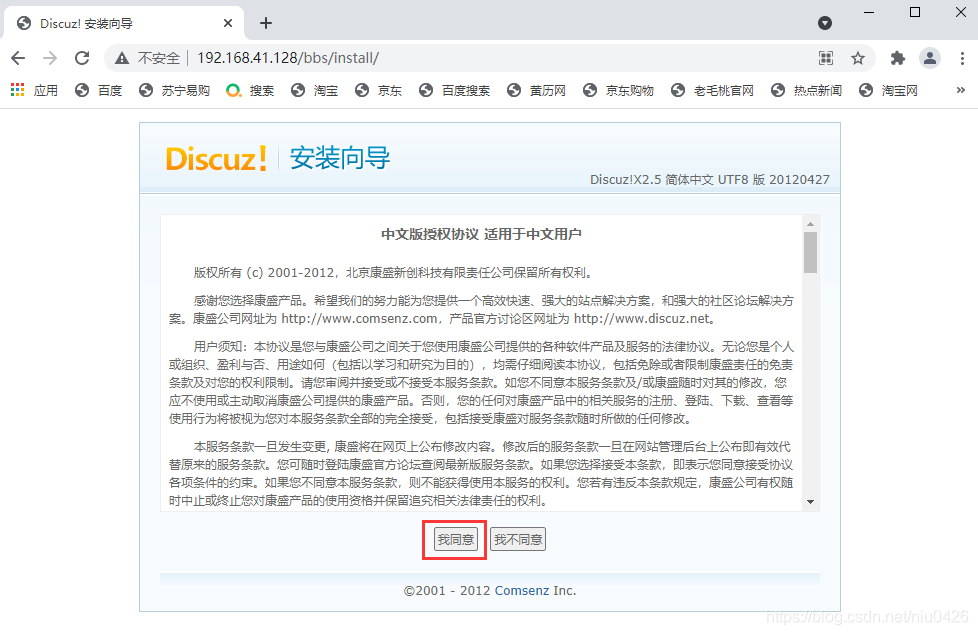
Task: Click the not-secure warning triangle icon
Action: (122, 58)
